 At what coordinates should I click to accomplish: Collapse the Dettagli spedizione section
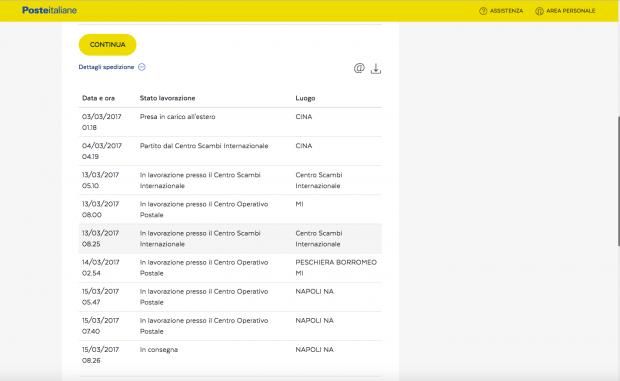click(112, 67)
